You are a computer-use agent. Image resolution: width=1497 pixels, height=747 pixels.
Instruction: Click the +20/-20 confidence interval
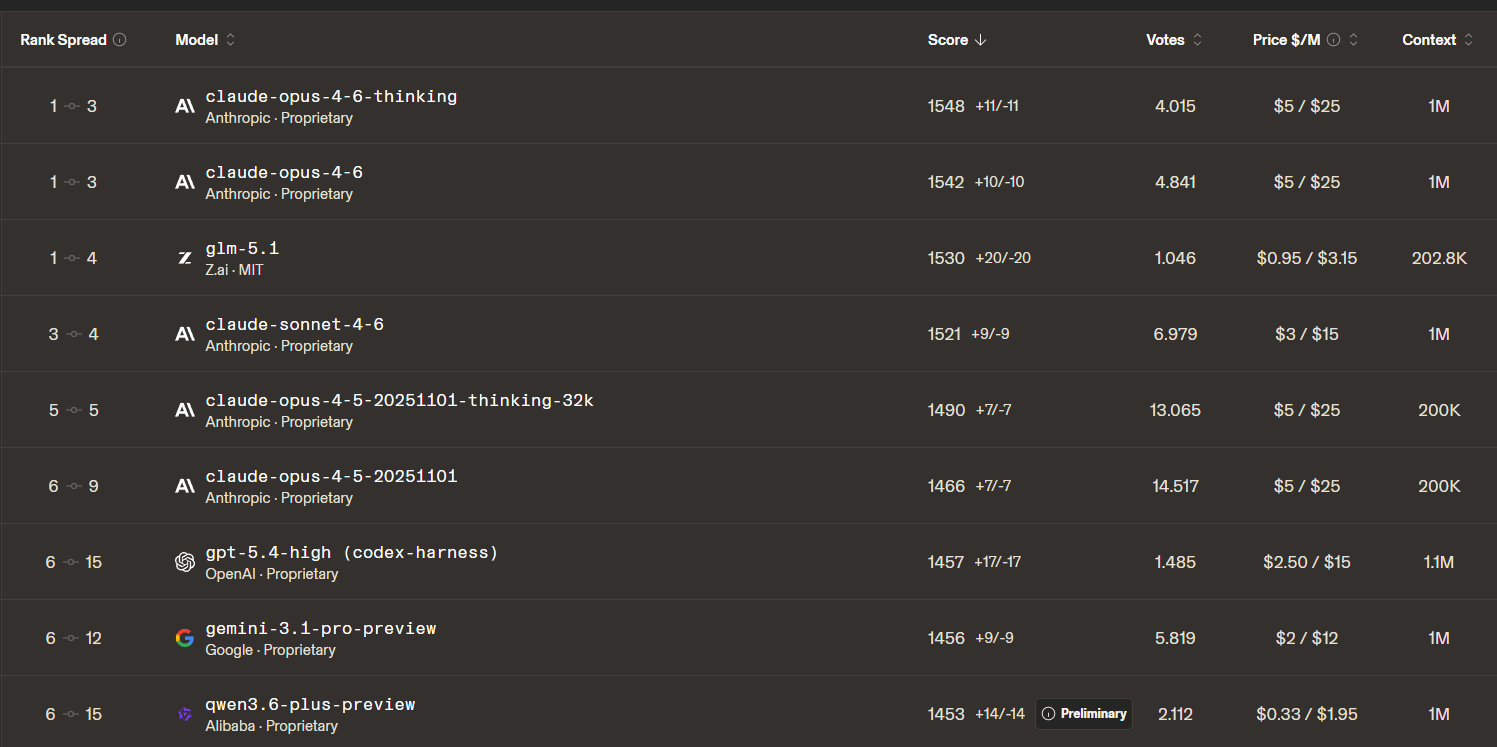click(1003, 258)
